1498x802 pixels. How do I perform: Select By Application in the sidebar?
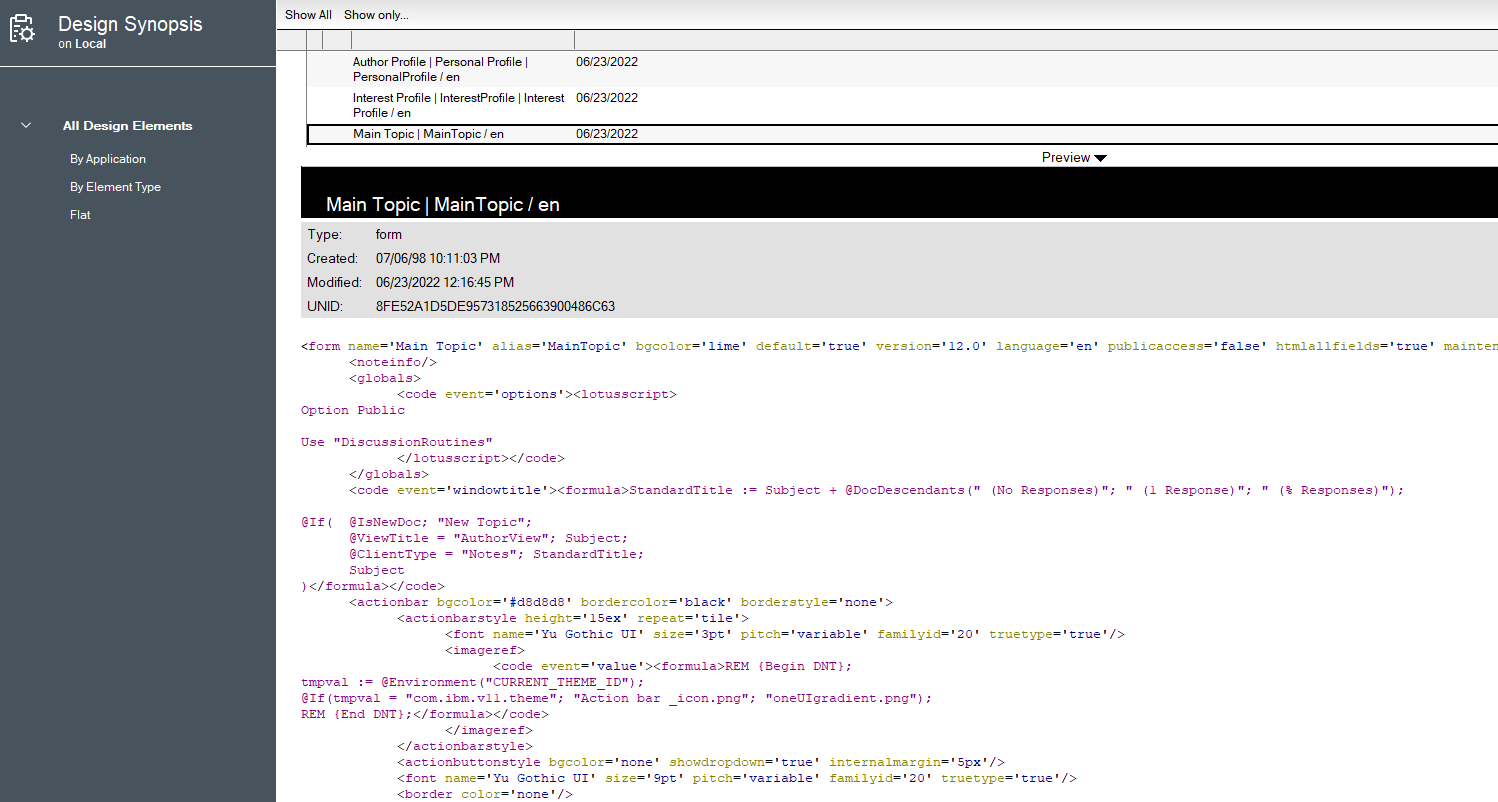point(107,158)
